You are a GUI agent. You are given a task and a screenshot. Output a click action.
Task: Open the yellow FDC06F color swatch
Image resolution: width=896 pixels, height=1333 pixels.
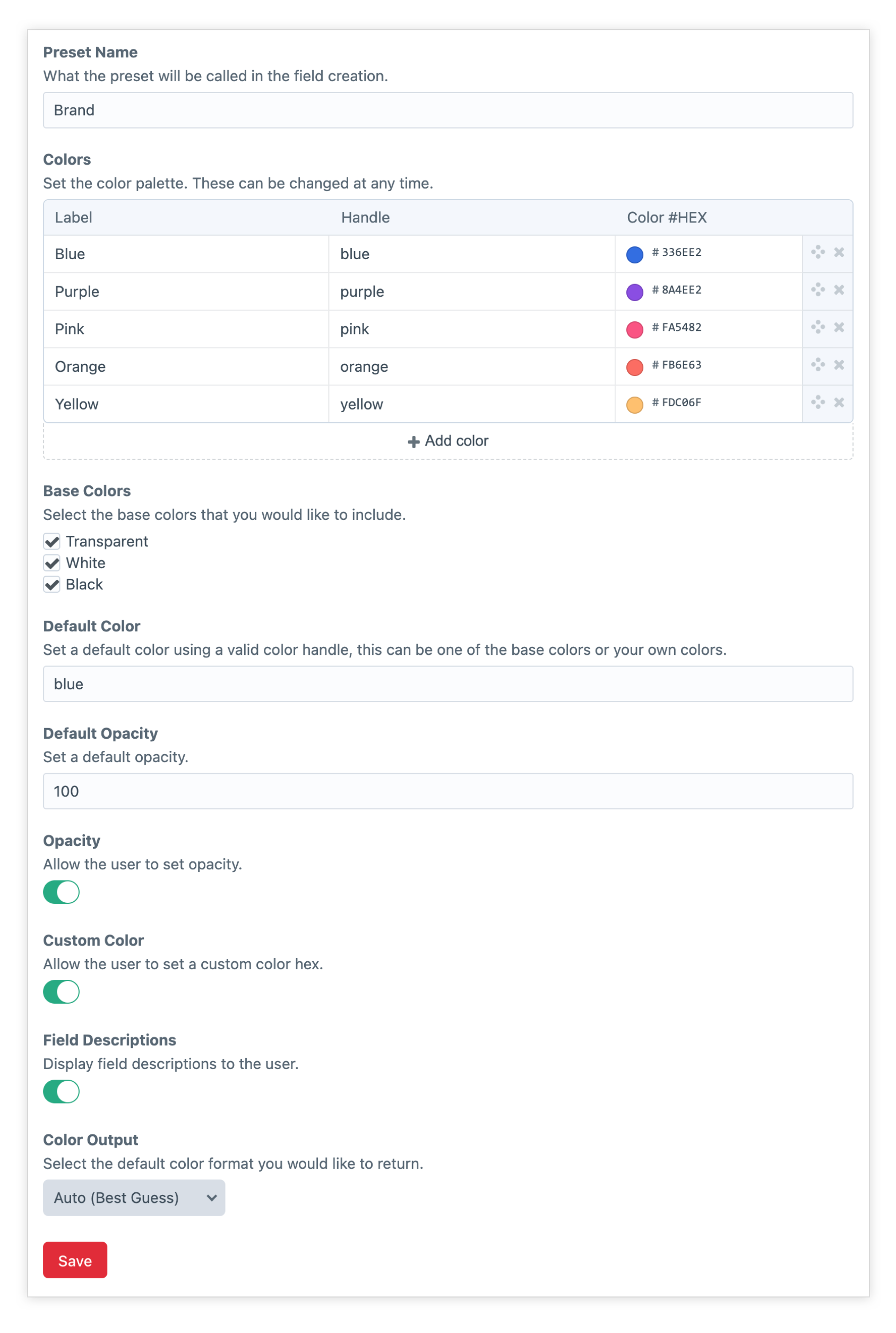click(x=635, y=405)
